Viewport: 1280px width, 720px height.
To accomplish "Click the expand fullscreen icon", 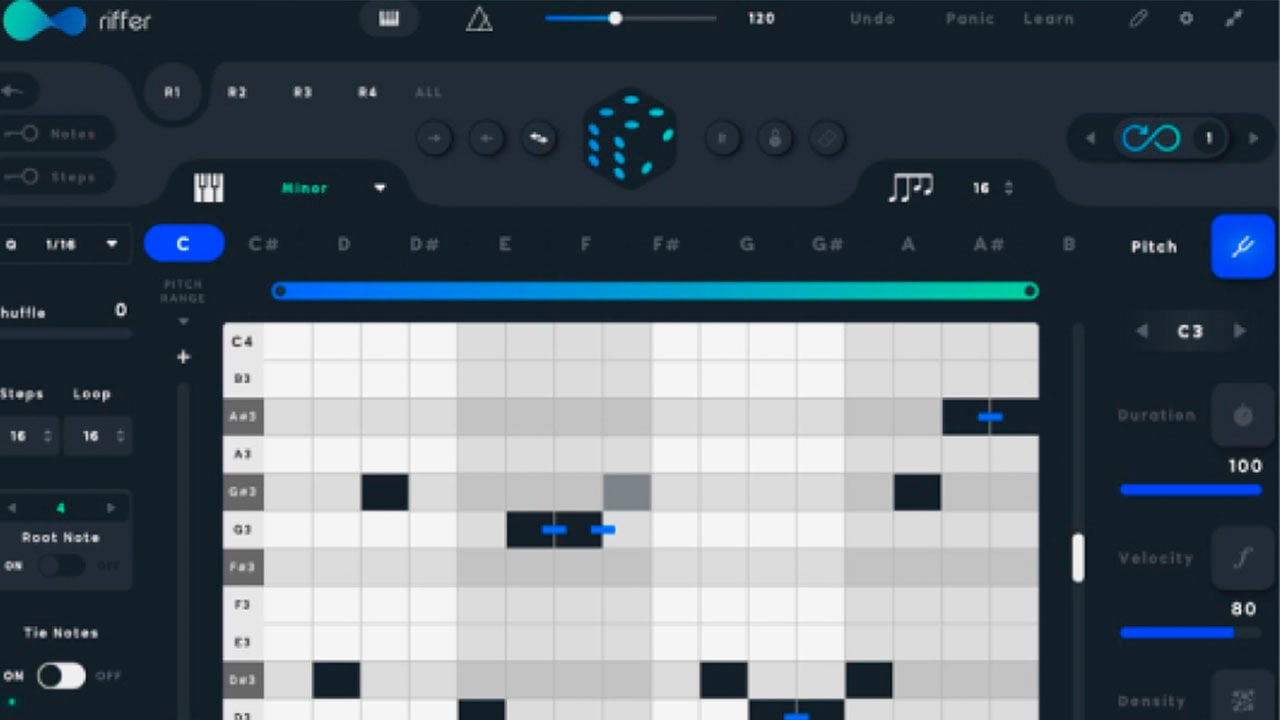I will pyautogui.click(x=1236, y=19).
